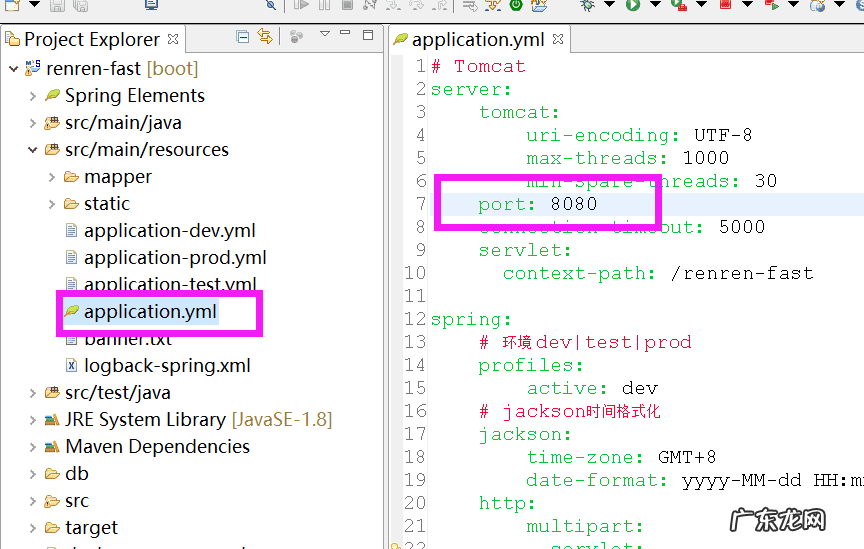The image size is (864, 549).
Task: Collapse the renren-fast project node
Action: click(13, 69)
